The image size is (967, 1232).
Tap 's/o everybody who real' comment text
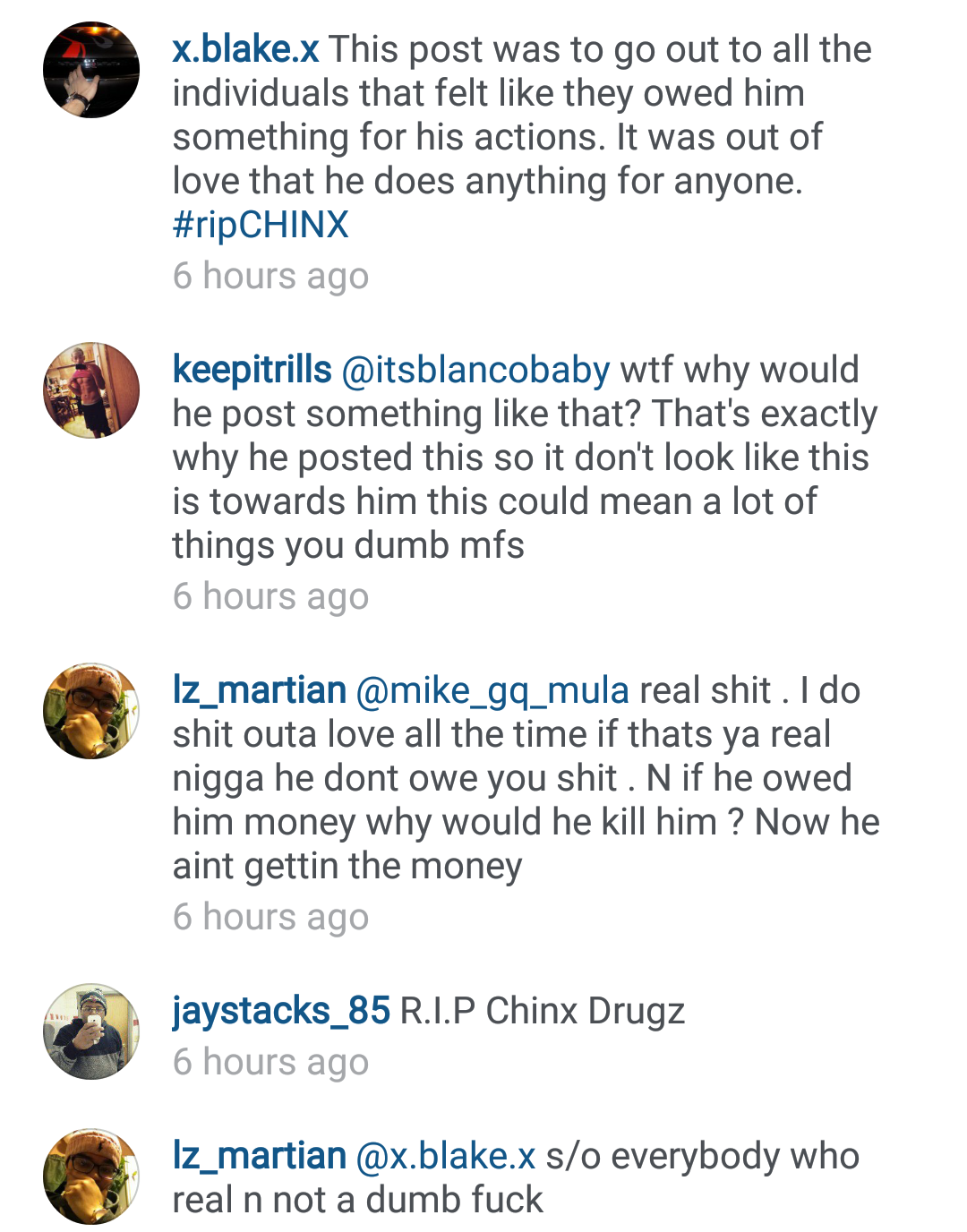pyautogui.click(x=516, y=1178)
